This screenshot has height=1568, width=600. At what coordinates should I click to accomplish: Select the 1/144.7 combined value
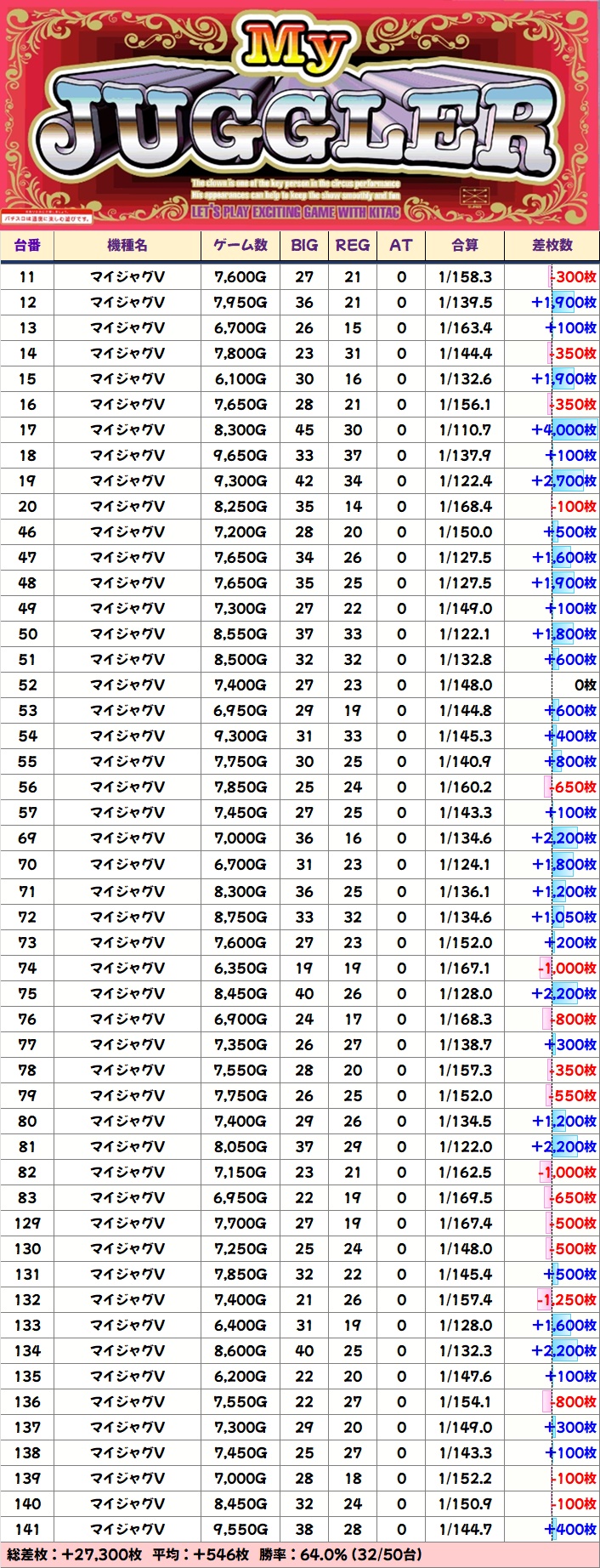tap(465, 1529)
